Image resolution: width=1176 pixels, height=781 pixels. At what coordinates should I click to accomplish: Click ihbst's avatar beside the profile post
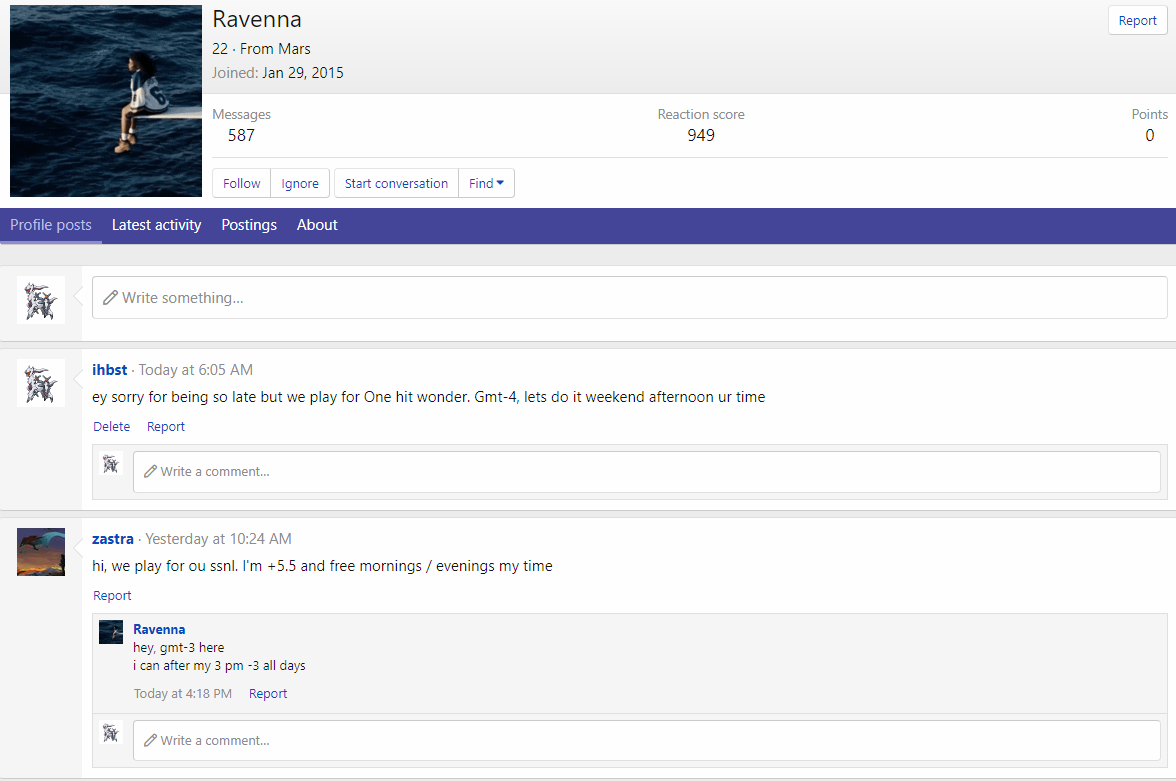(x=41, y=383)
